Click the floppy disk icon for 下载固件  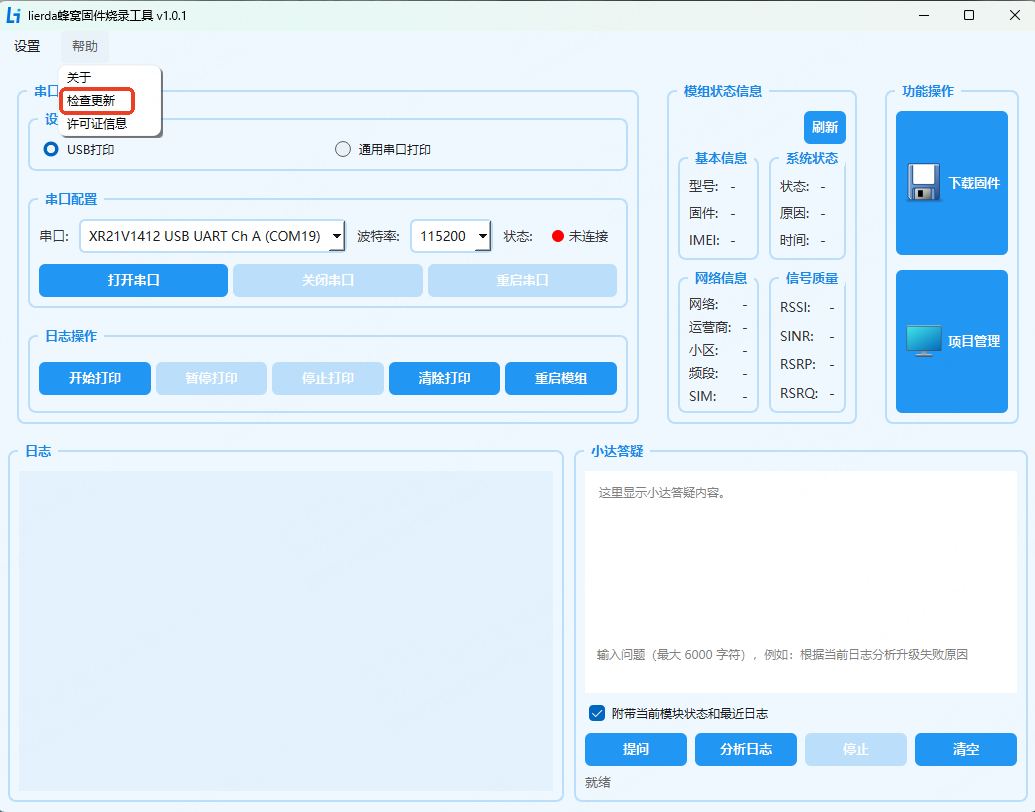point(923,182)
